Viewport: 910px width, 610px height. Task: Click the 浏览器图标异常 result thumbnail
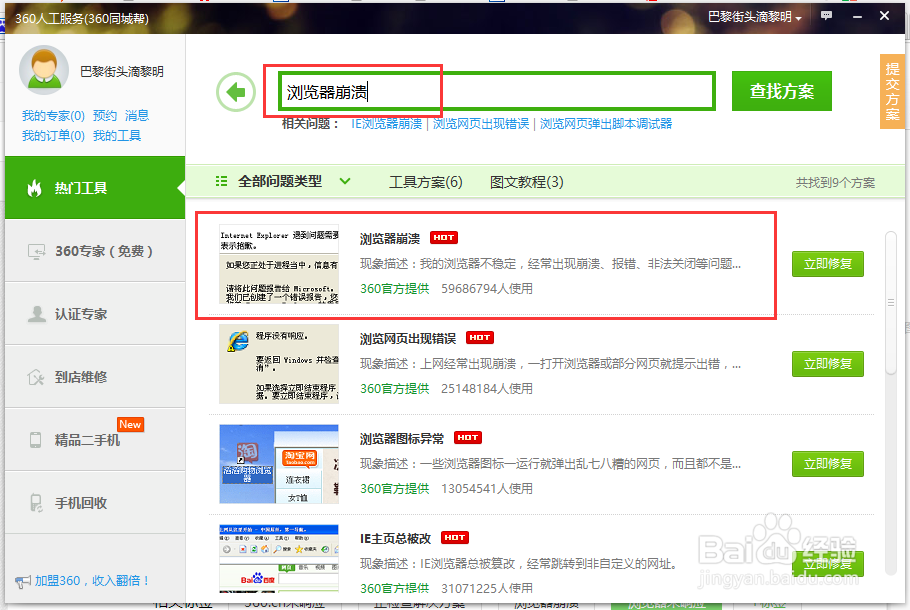pos(279,464)
